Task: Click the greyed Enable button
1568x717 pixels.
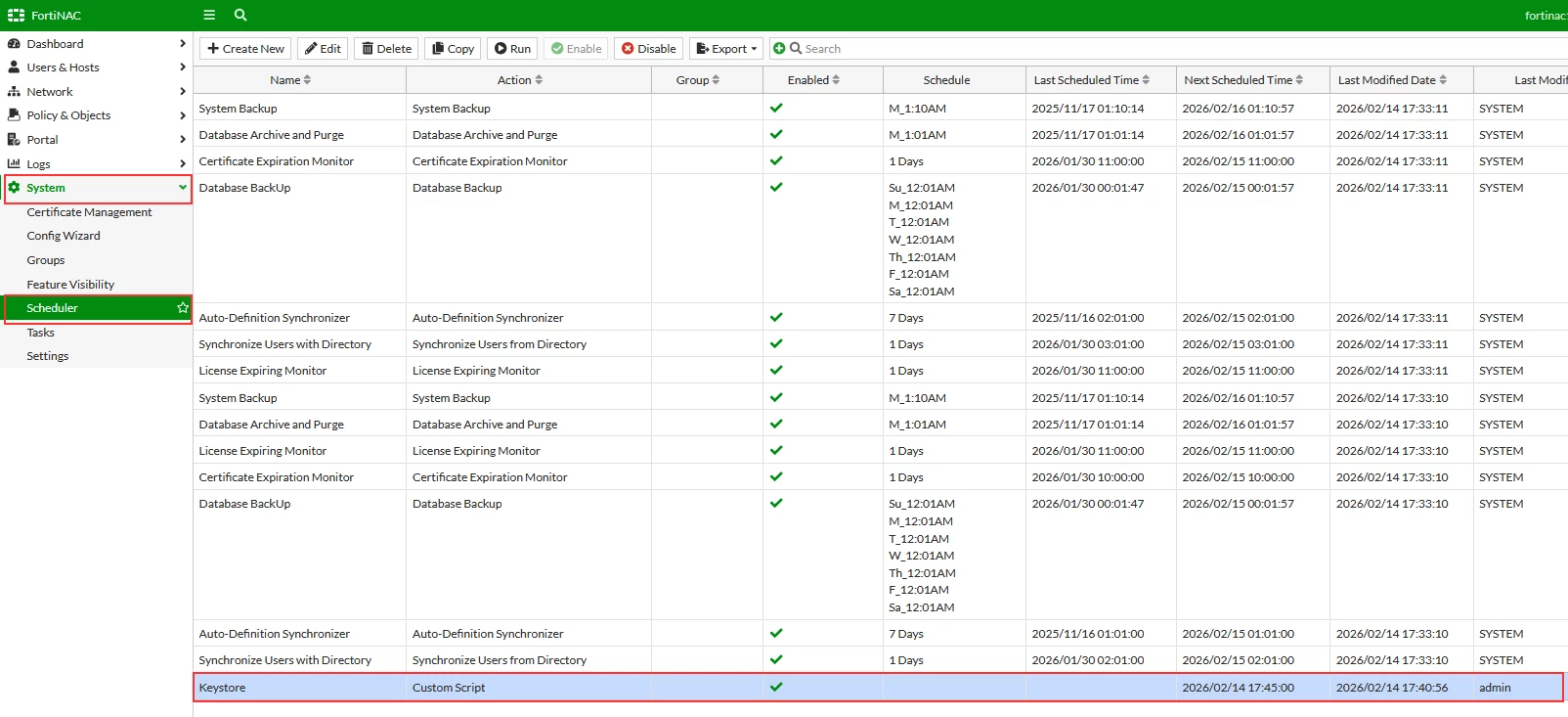Action: pos(576,48)
